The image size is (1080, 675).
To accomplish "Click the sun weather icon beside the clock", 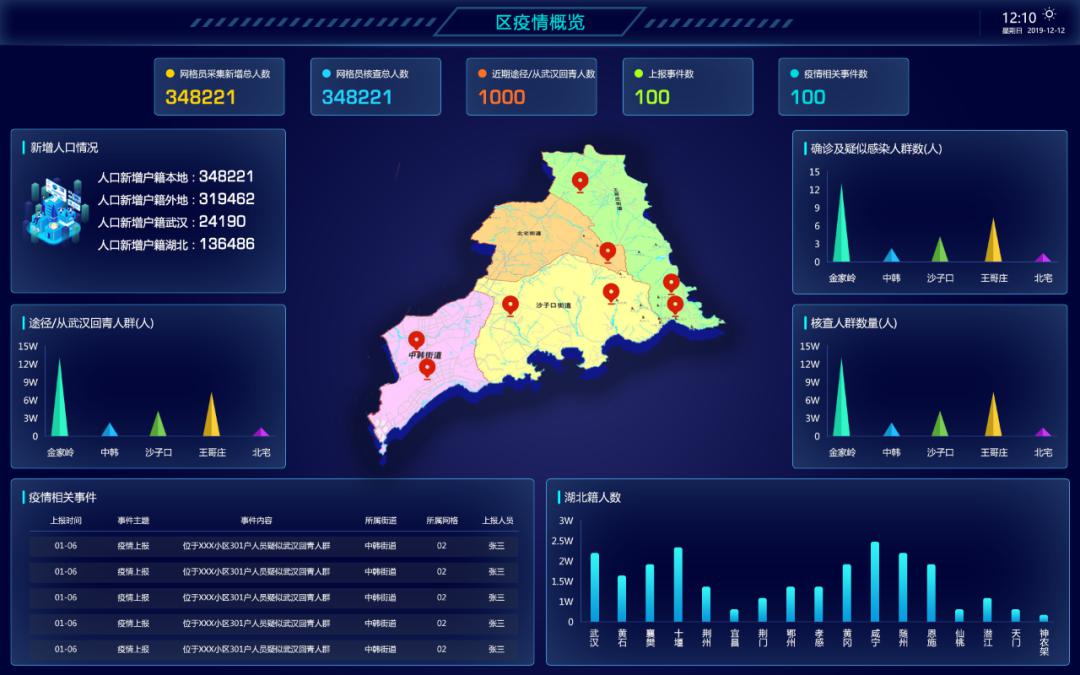I will [x=1049, y=14].
